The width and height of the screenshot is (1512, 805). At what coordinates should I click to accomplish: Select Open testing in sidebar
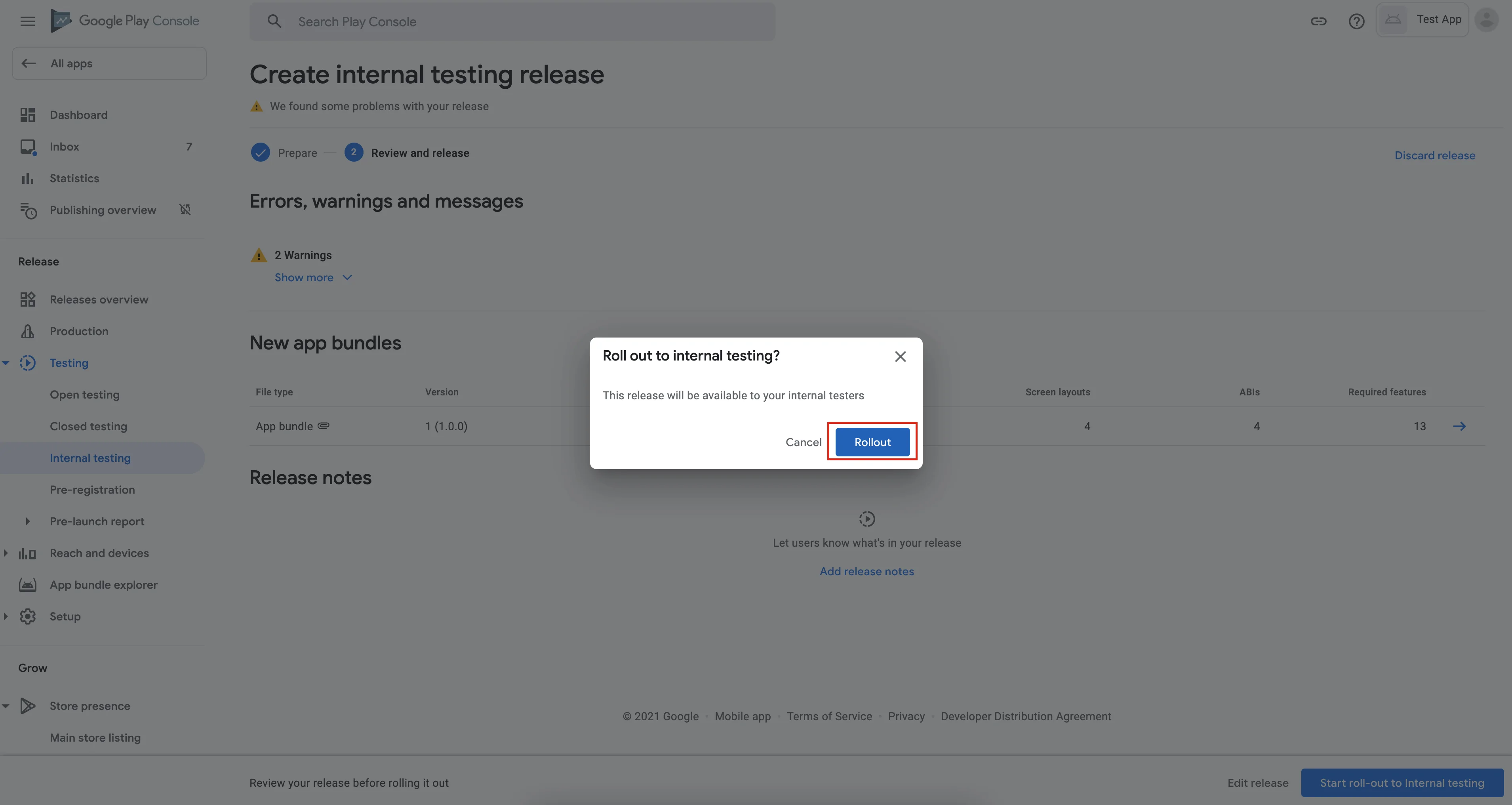pyautogui.click(x=84, y=395)
